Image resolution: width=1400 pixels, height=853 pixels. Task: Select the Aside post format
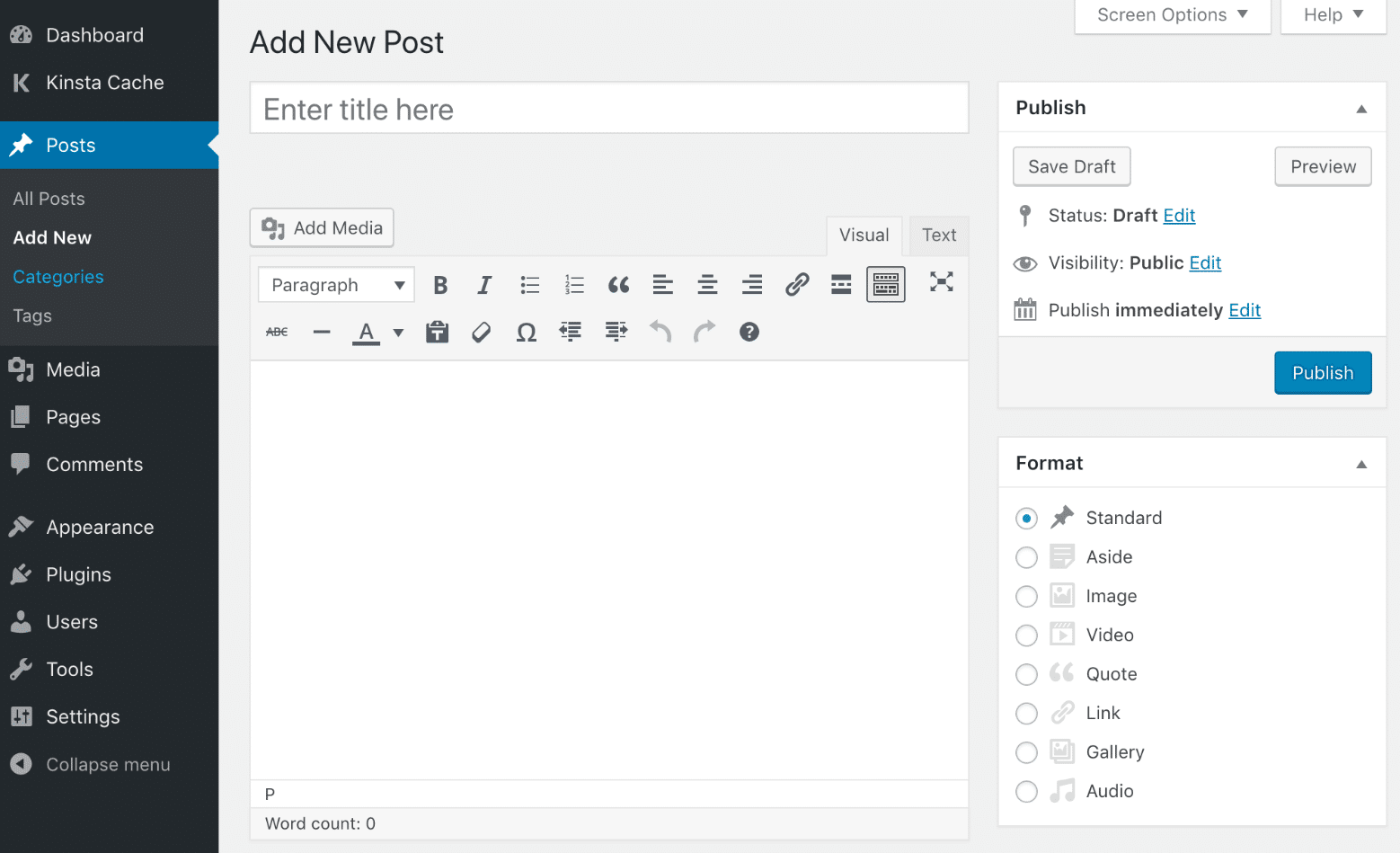pyautogui.click(x=1026, y=557)
